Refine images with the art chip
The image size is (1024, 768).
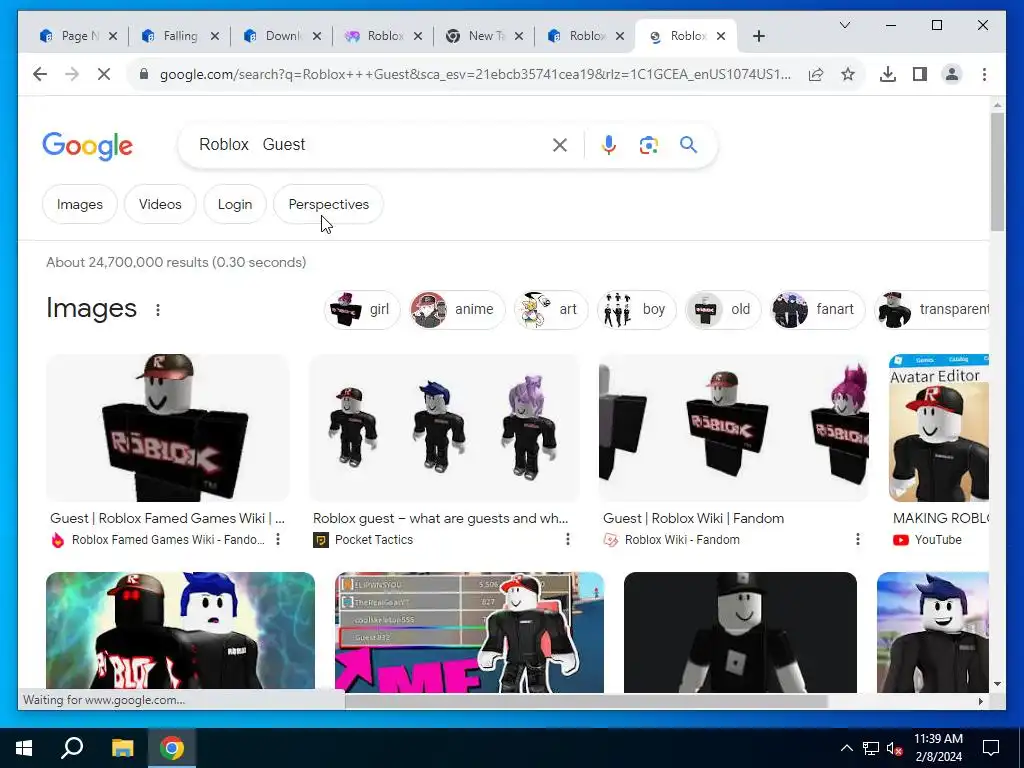(551, 310)
